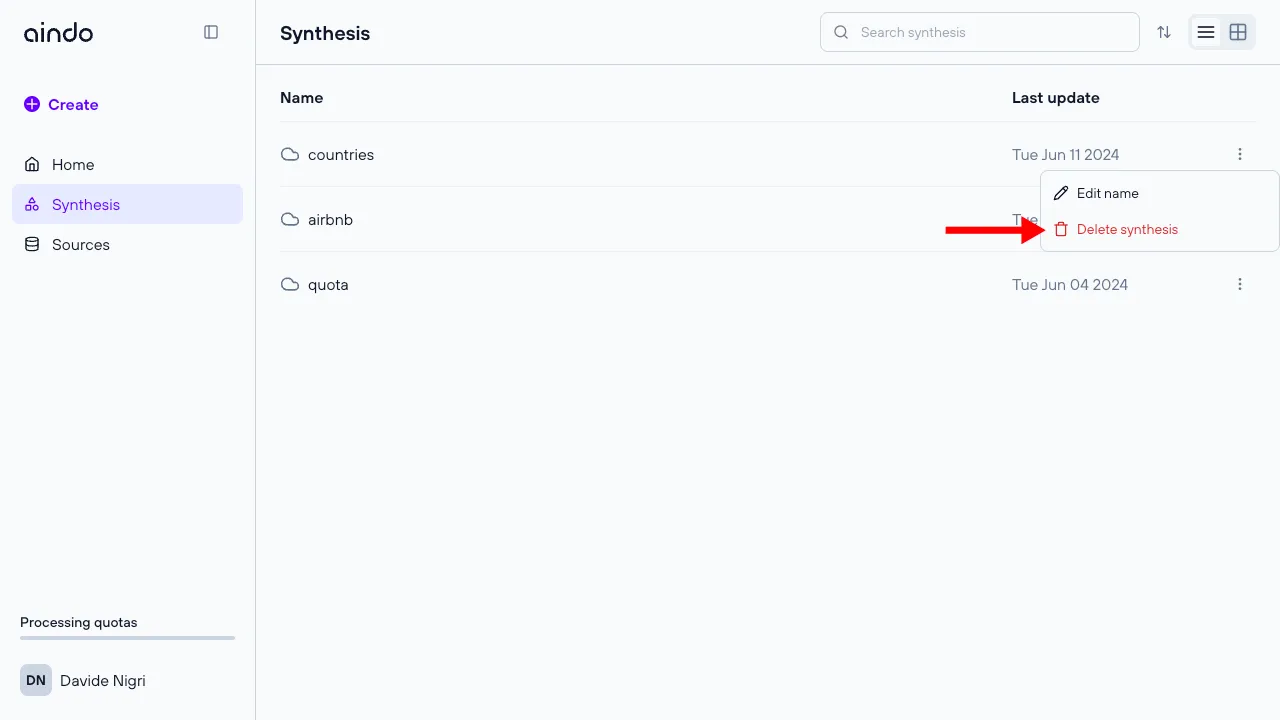Screen dimensions: 1280x720
Task: Choose Delete synthesis menu entry
Action: coord(1160,229)
